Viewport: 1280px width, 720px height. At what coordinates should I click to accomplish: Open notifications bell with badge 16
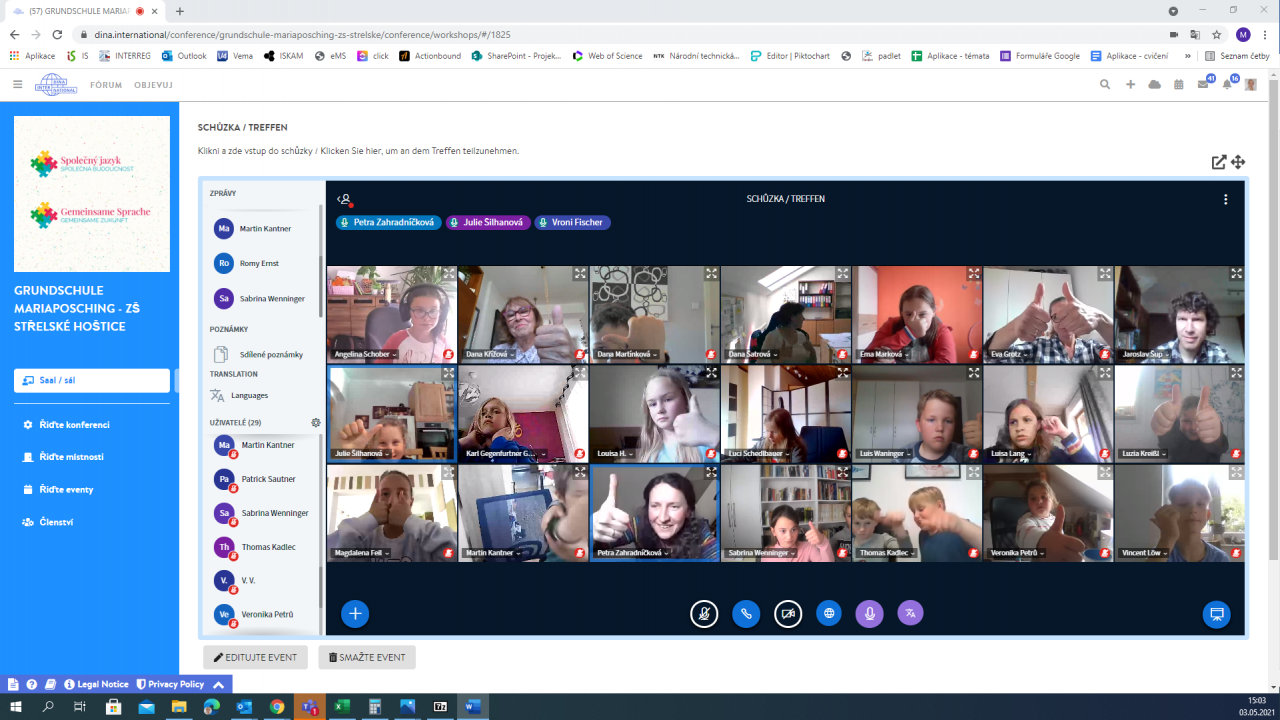coord(1228,84)
